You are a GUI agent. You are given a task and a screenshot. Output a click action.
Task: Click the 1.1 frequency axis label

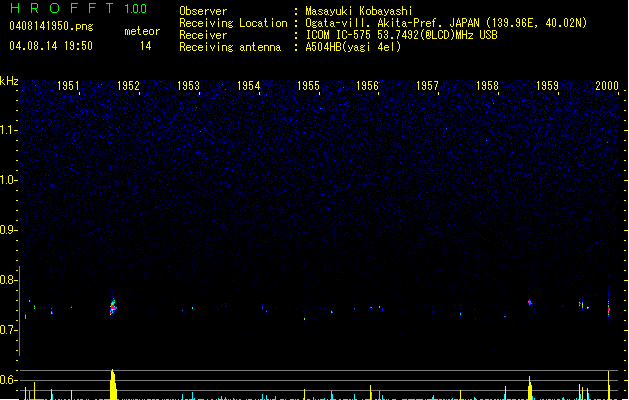[x=8, y=130]
